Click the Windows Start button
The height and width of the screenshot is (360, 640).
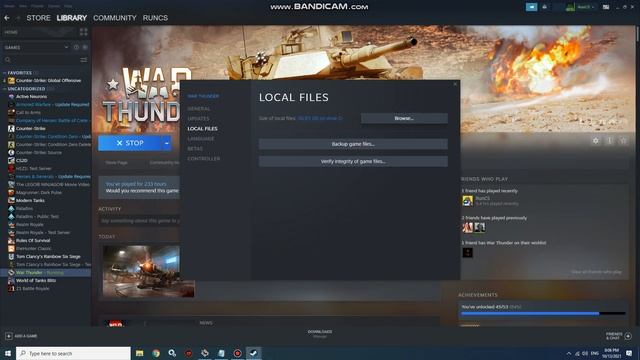[8, 353]
